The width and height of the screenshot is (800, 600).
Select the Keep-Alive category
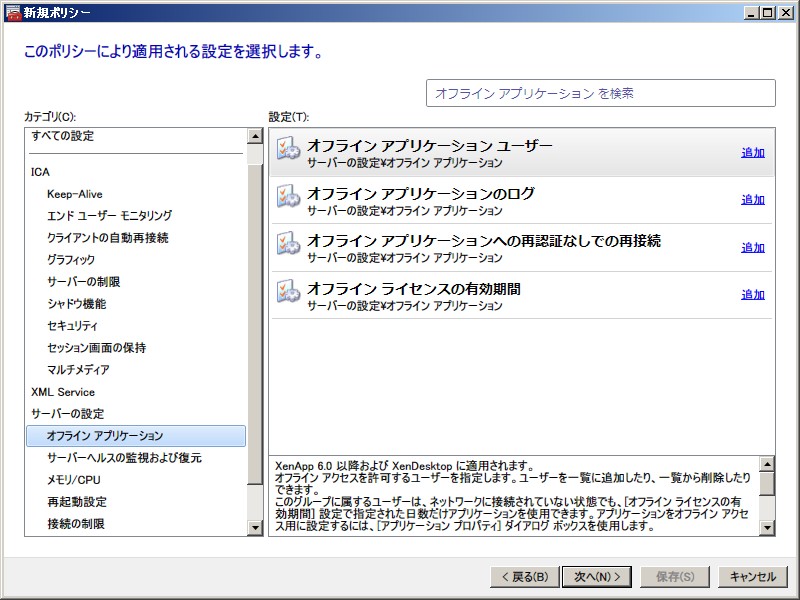[x=74, y=194]
